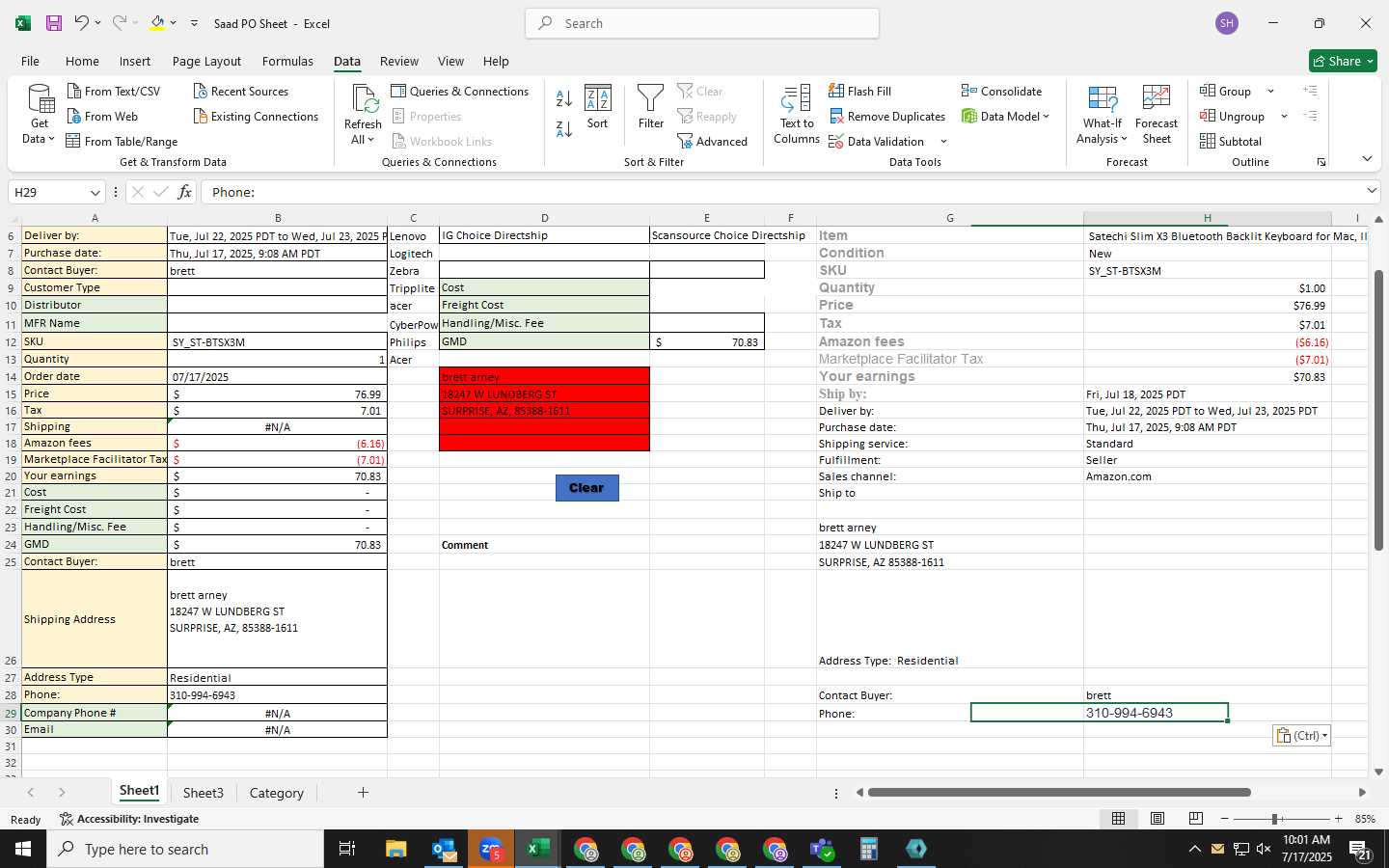This screenshot has width=1389, height=868.
Task: Click the Search box in title bar
Action: pos(702,23)
